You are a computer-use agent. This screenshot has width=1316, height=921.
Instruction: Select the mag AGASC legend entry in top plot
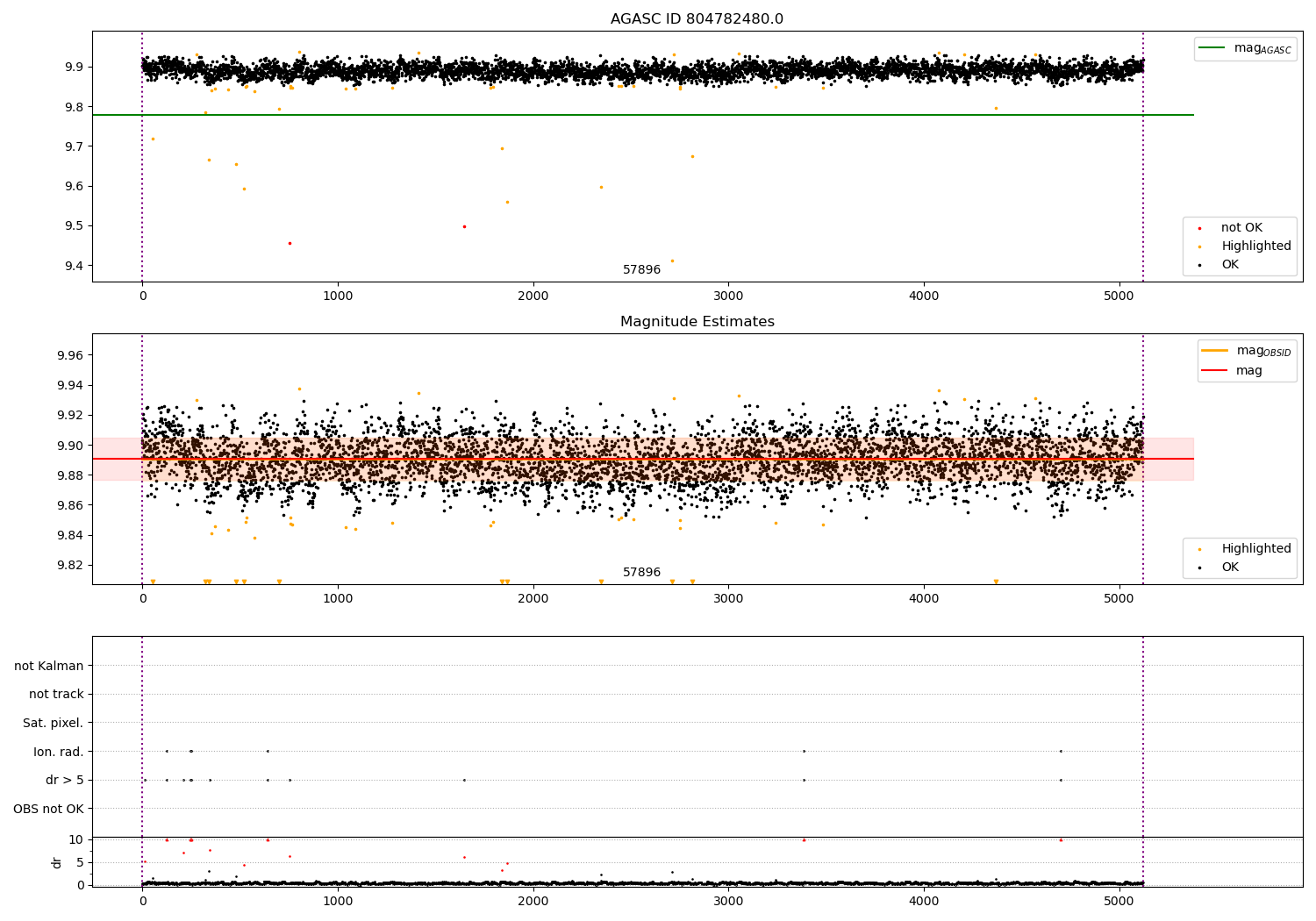click(1245, 48)
